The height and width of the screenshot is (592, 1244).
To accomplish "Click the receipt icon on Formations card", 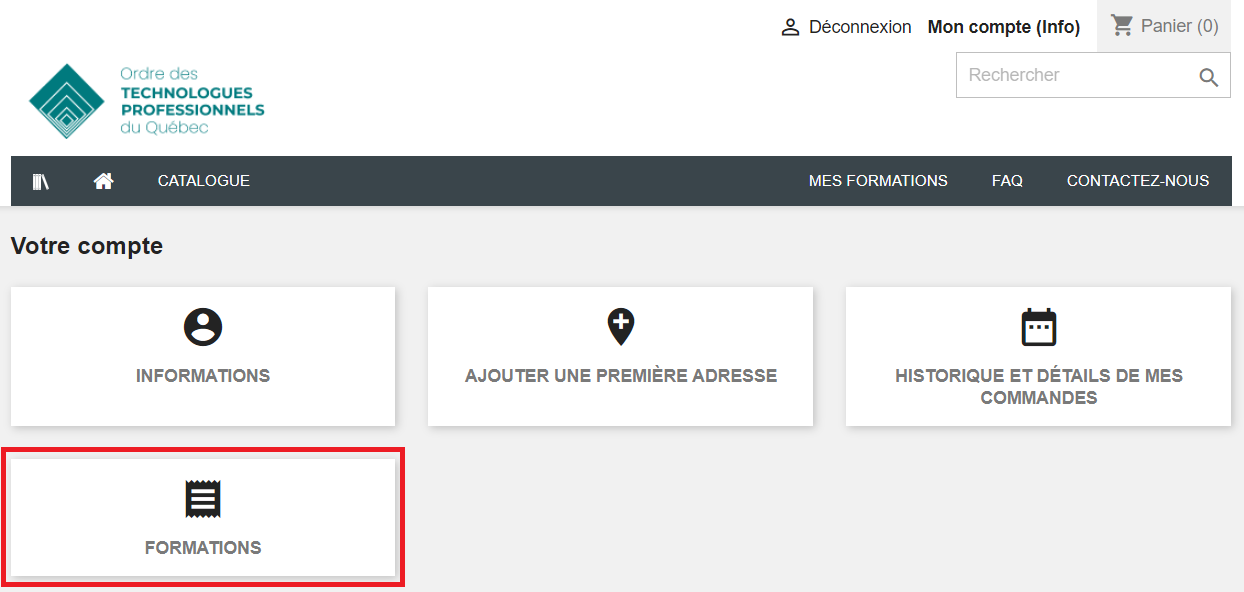I will [203, 499].
